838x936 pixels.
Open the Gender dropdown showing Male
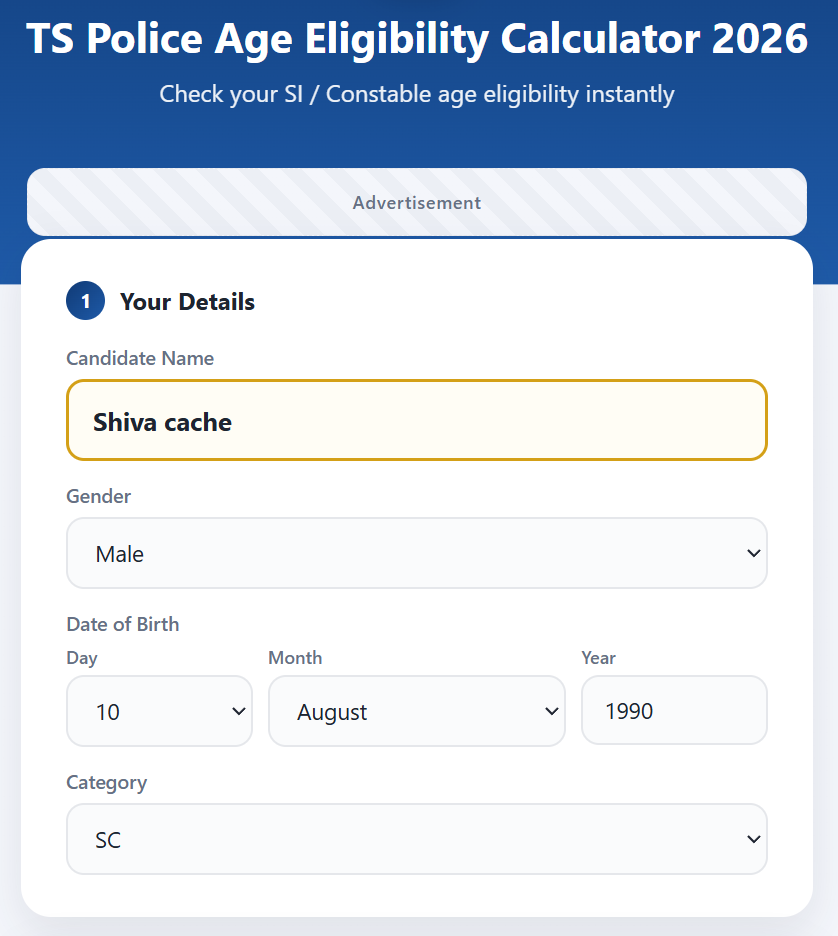coord(417,553)
